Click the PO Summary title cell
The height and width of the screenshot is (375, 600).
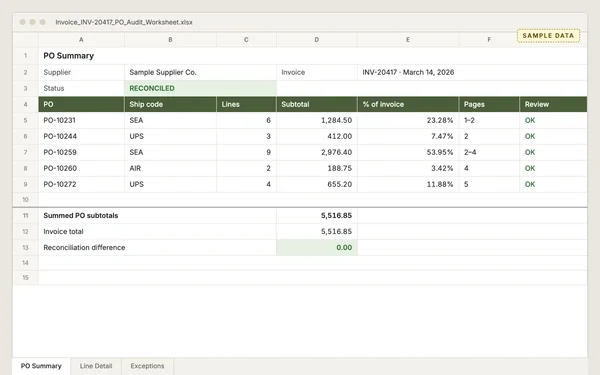click(x=313, y=56)
